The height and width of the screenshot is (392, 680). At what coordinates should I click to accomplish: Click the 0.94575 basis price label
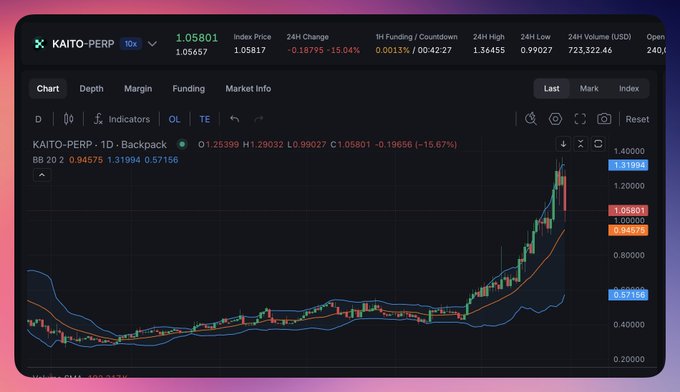(628, 230)
